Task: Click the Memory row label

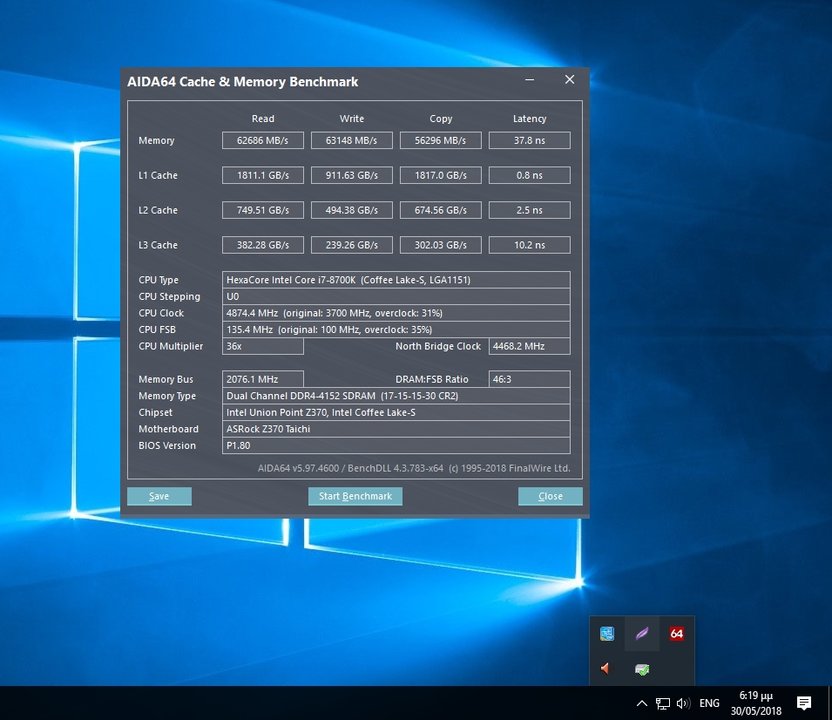Action: (x=156, y=141)
